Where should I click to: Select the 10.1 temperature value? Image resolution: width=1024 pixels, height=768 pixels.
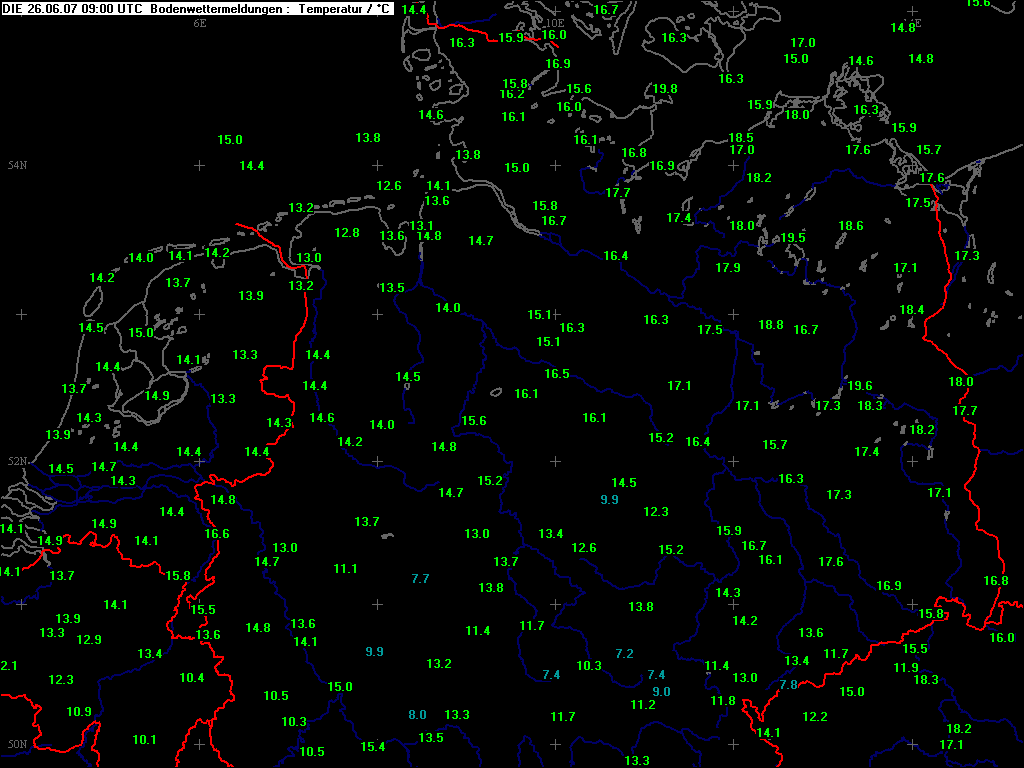[x=145, y=740]
